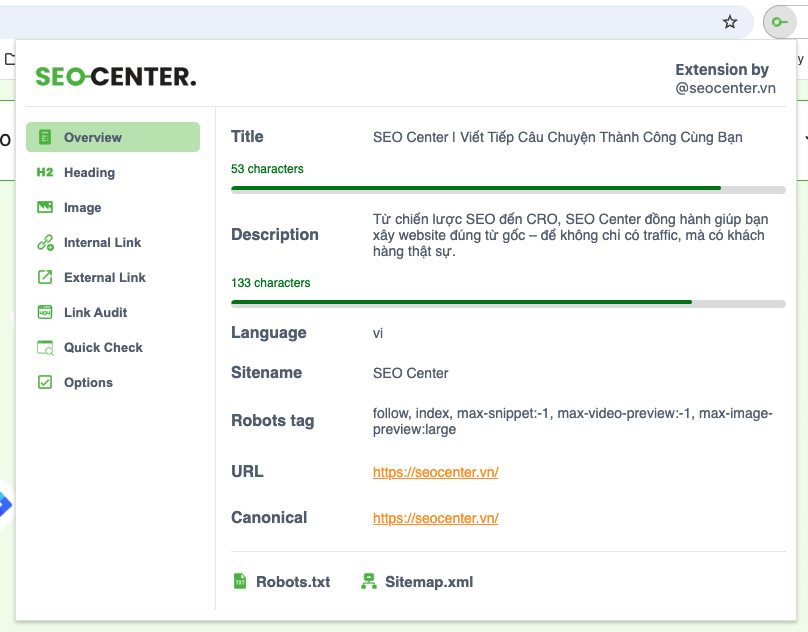The width and height of the screenshot is (808, 632).
Task: Click the SEO Center extension toolbar icon
Action: [779, 22]
